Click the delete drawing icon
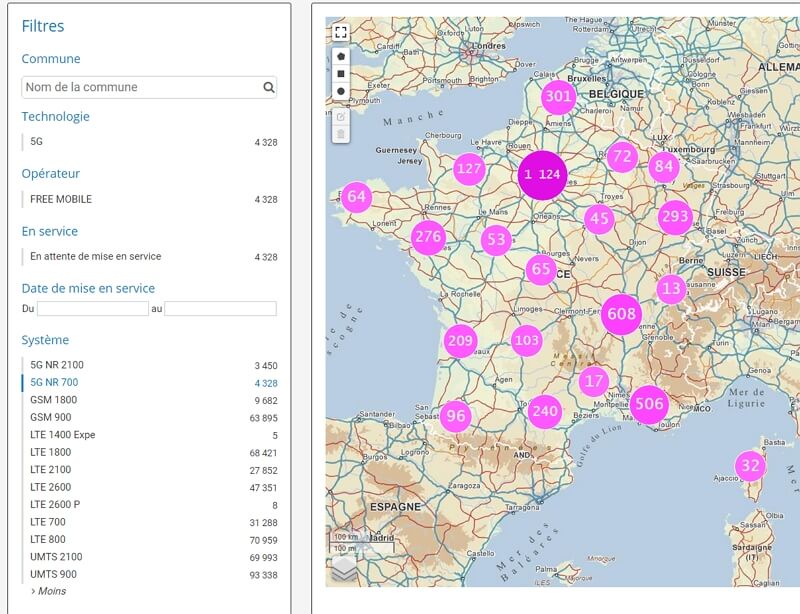The image size is (800, 614). (x=341, y=133)
